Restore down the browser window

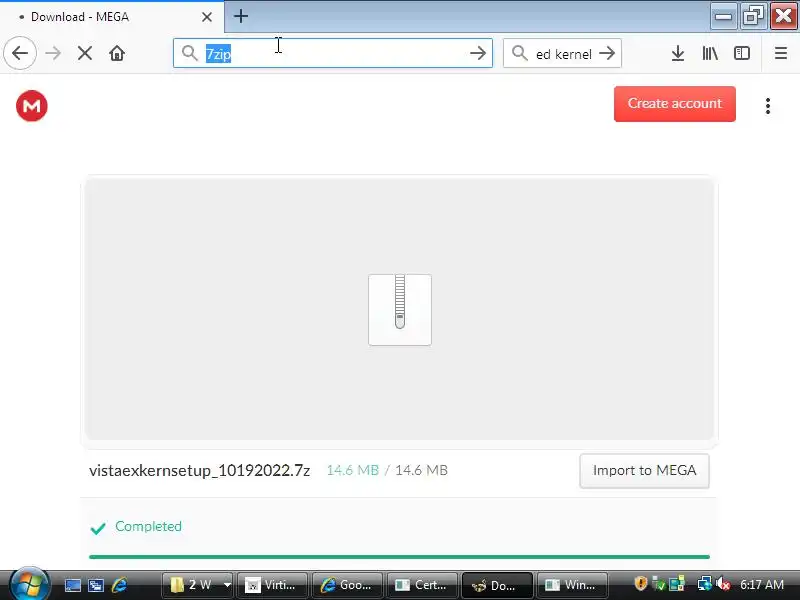[753, 16]
